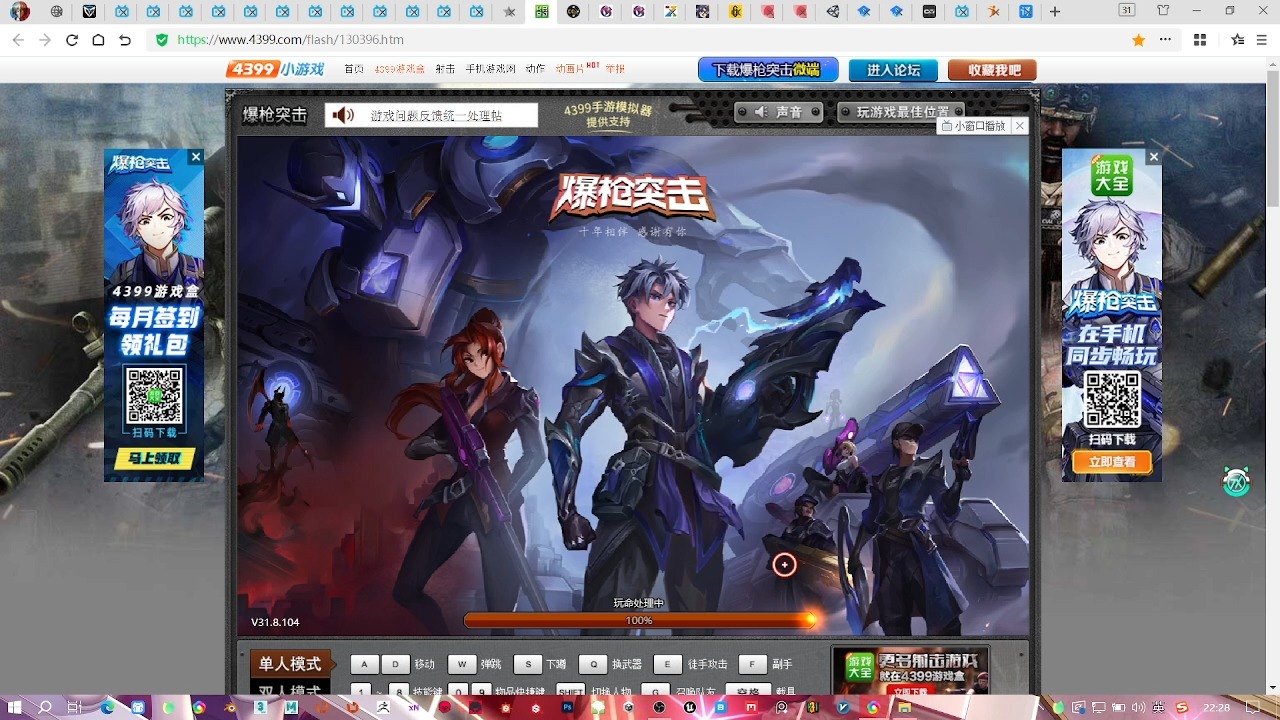Click the 4399手游模拟器 提供支持 label
This screenshot has height=720, width=1280.
point(608,115)
